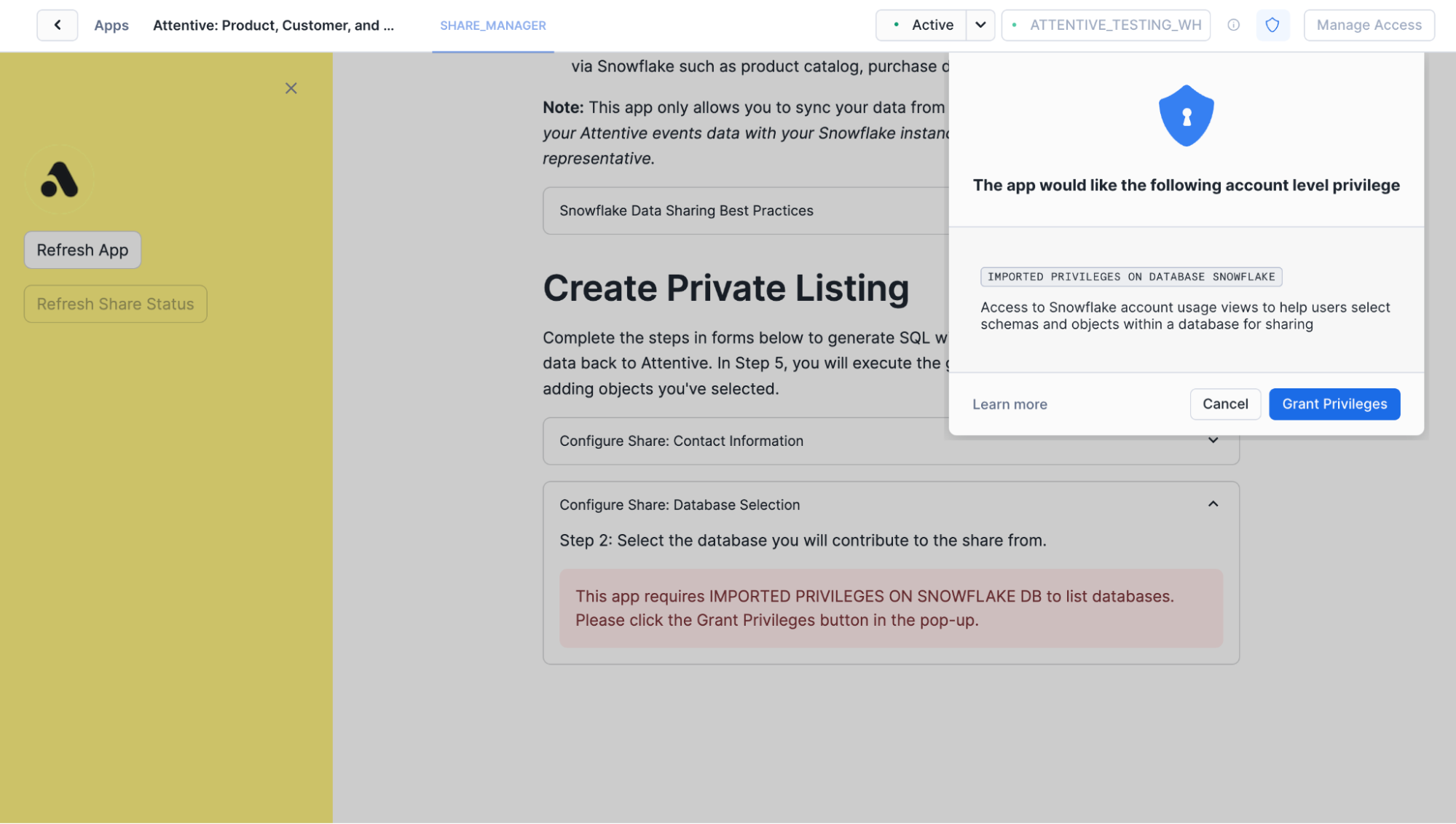The height and width of the screenshot is (824, 1456).
Task: Collapse Configure Share: Database Selection chevron
Action: click(x=1213, y=504)
